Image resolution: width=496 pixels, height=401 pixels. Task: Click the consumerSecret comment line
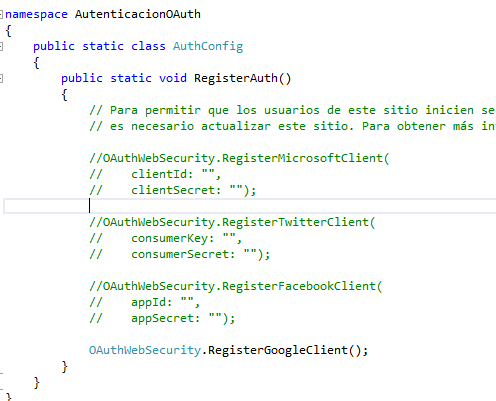pyautogui.click(x=180, y=254)
